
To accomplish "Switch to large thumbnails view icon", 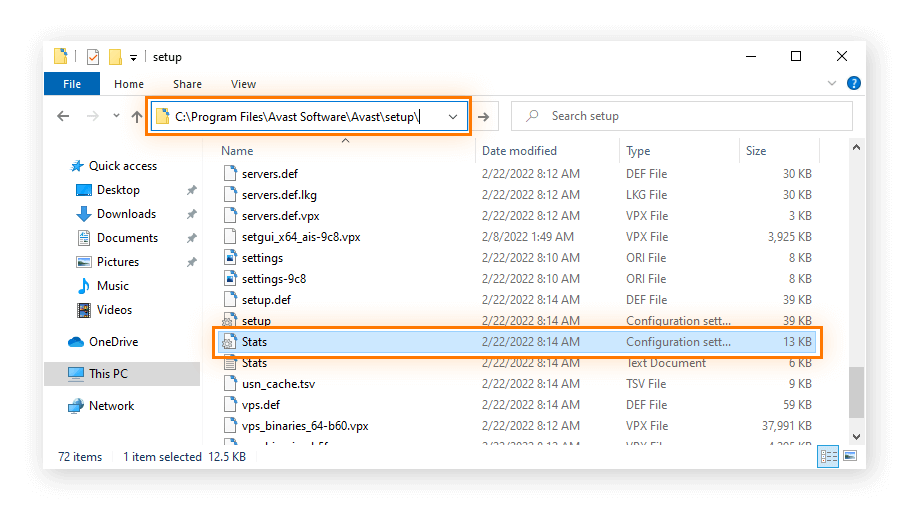I will pyautogui.click(x=850, y=457).
